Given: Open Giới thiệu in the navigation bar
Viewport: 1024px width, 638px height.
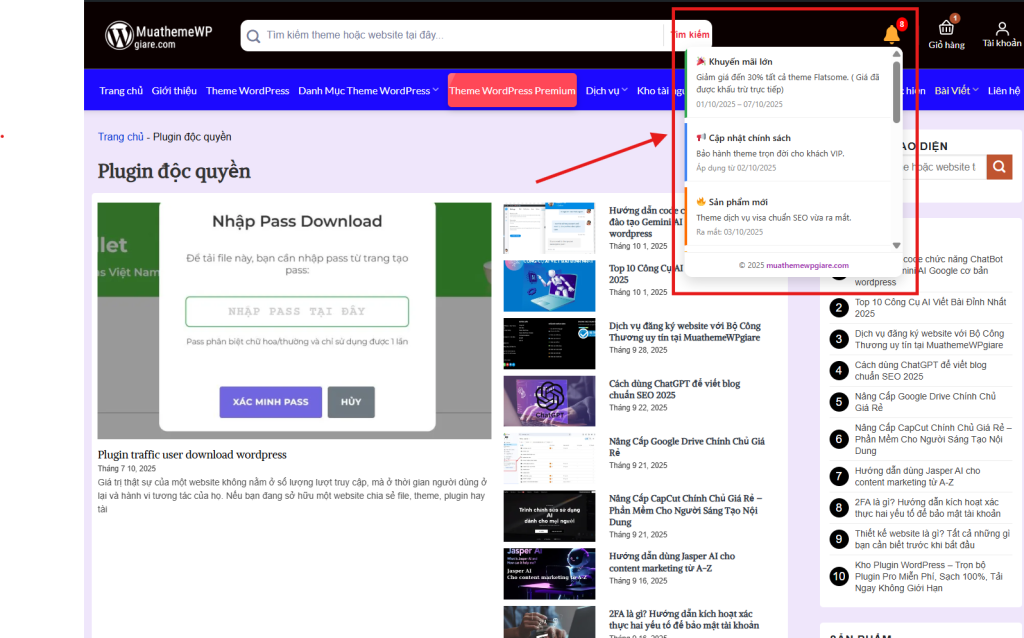Looking at the screenshot, I should 174,91.
